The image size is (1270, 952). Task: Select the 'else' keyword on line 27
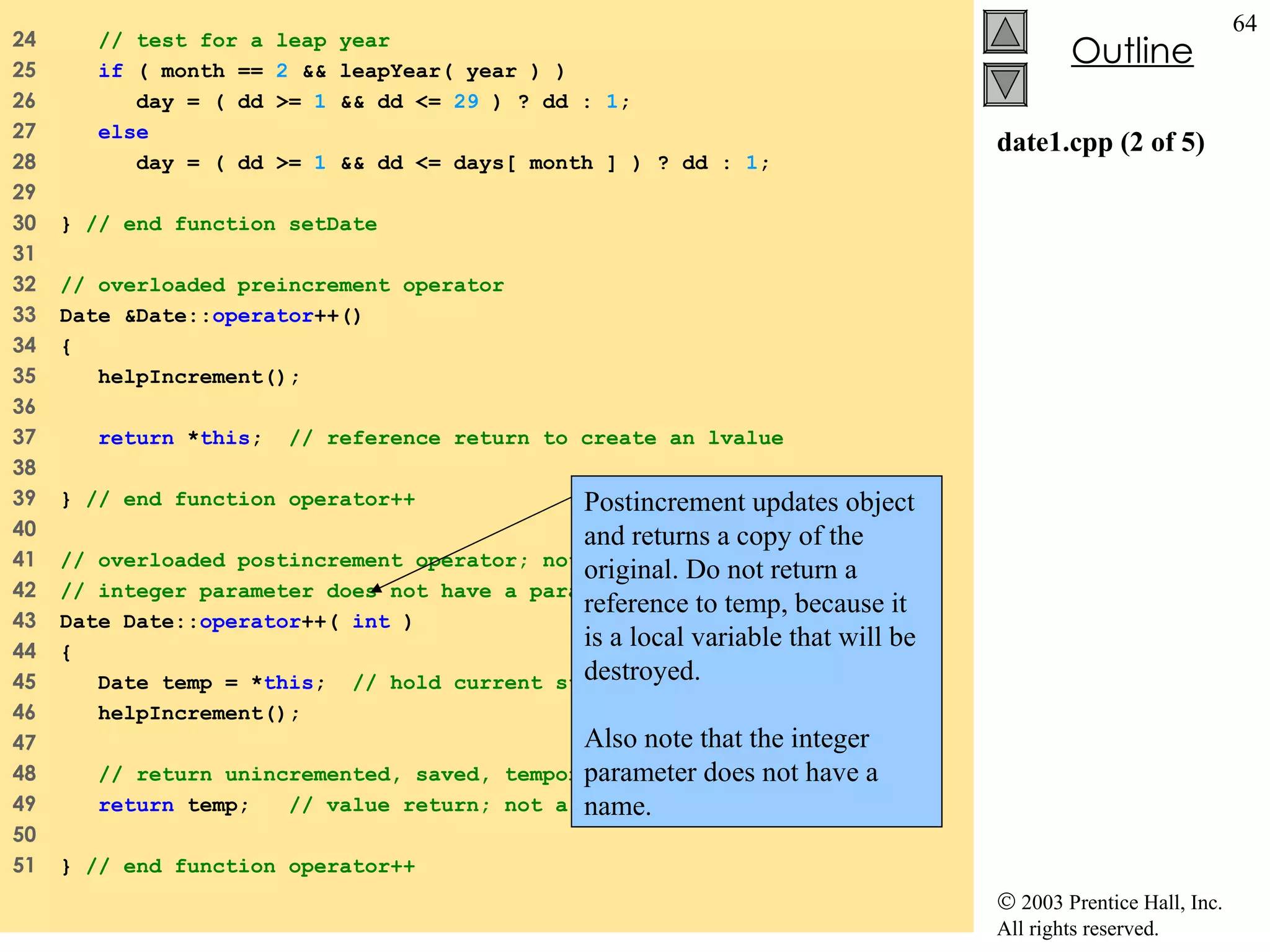[x=123, y=132]
